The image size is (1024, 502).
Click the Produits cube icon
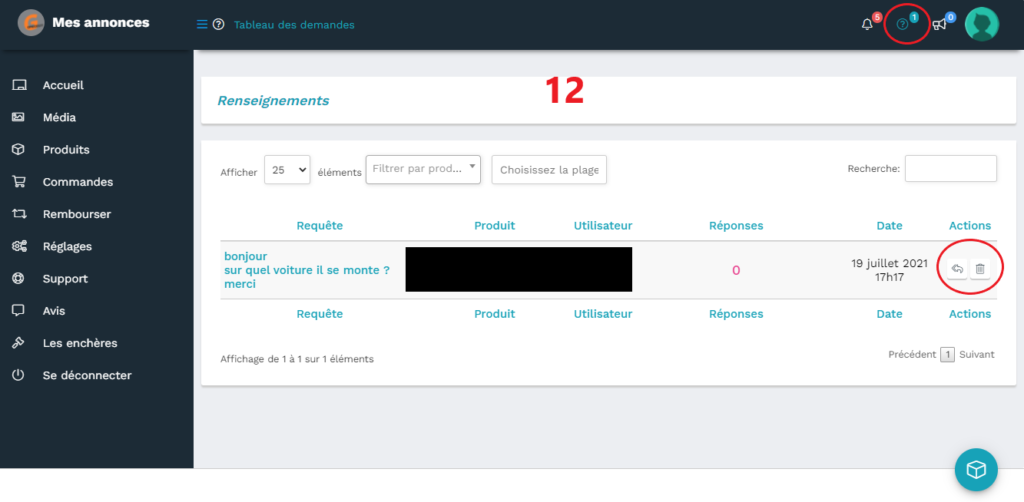[x=19, y=149]
